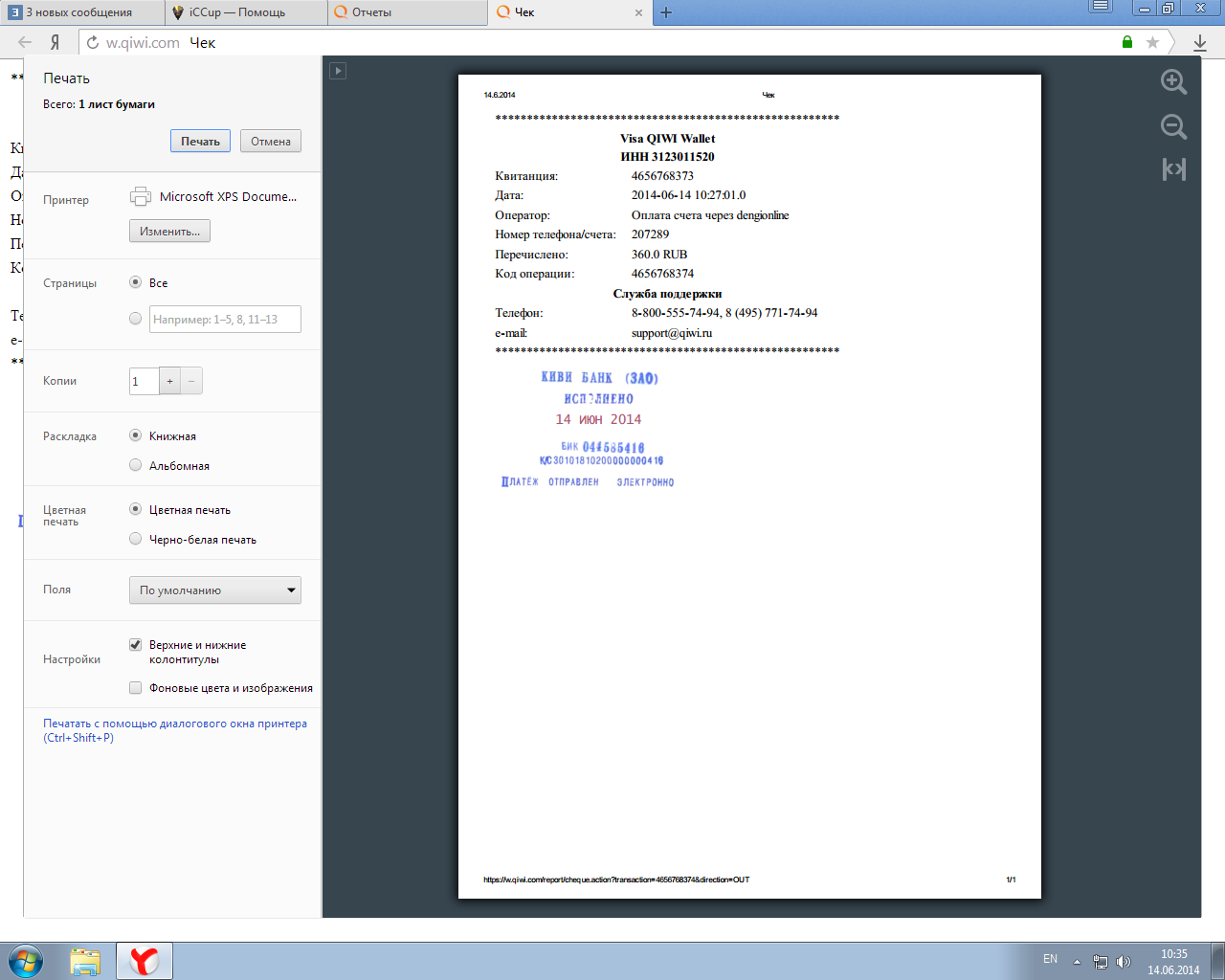Viewport: 1225px width, 980px height.
Task: Toggle 'Верхние и нижние колонтитулы' checkbox
Action: pyautogui.click(x=135, y=645)
